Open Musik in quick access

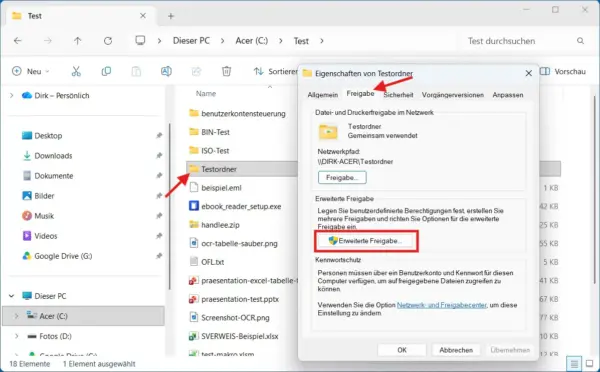(x=44, y=216)
